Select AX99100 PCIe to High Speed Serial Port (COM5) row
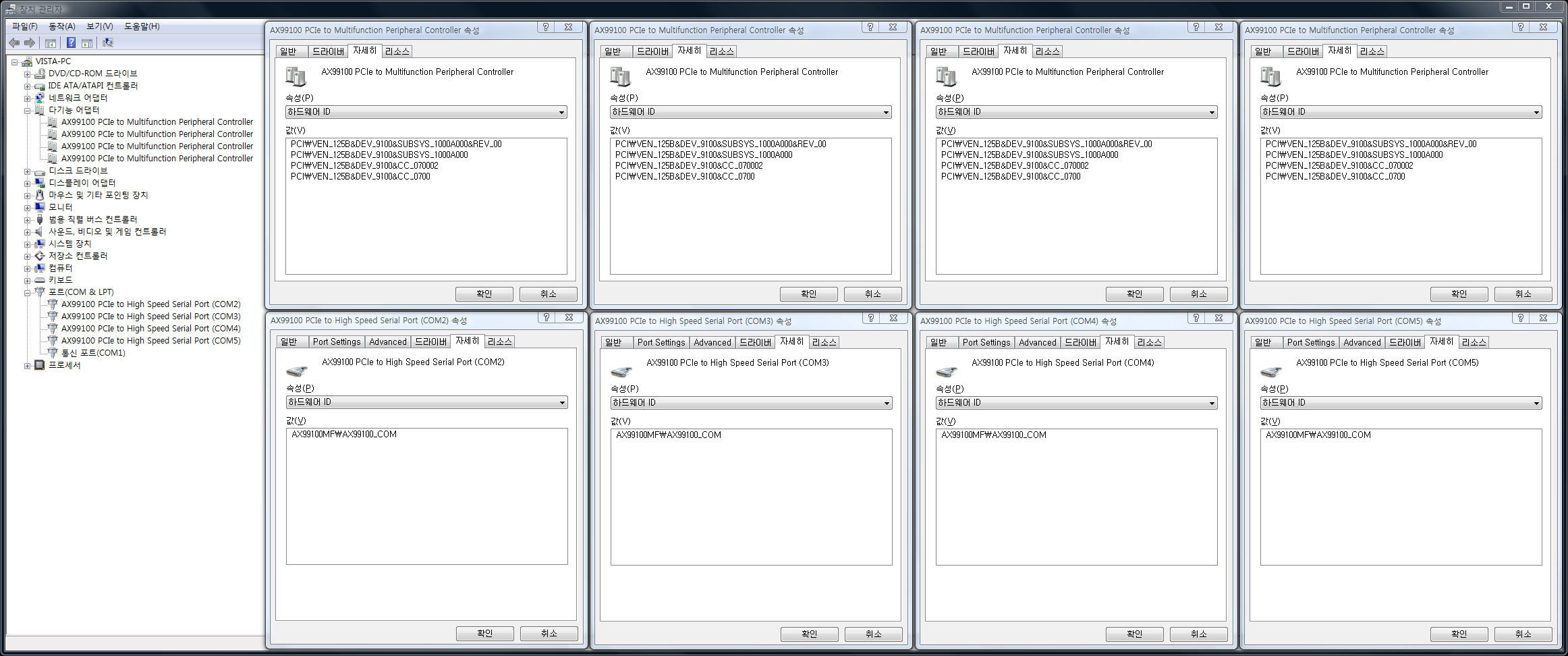Viewport: 1568px width, 656px height. click(x=151, y=341)
